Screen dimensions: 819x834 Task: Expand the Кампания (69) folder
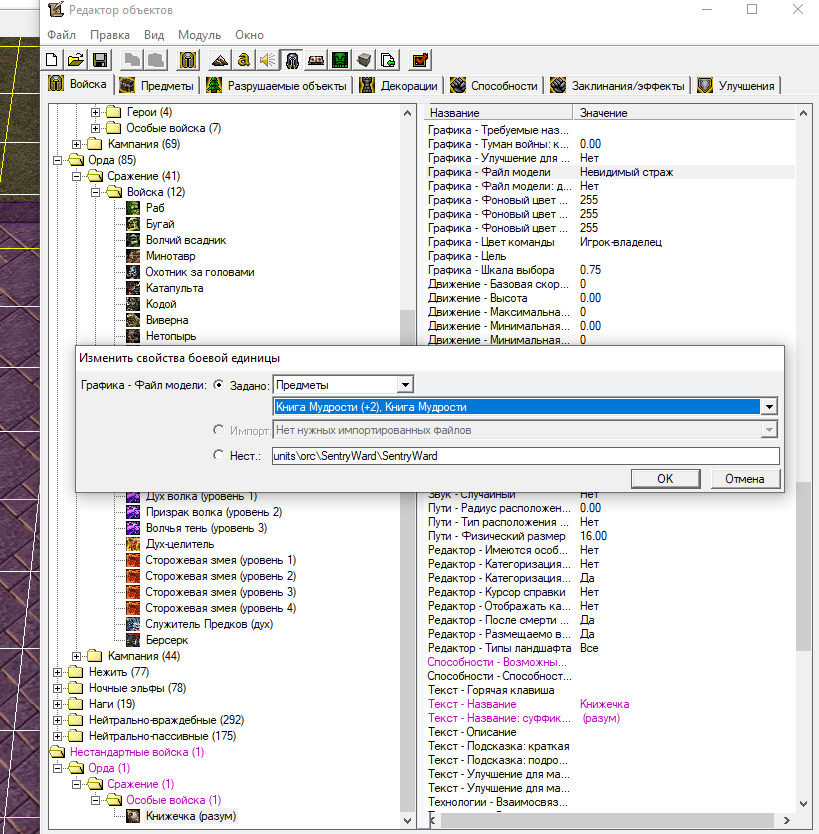[77, 144]
